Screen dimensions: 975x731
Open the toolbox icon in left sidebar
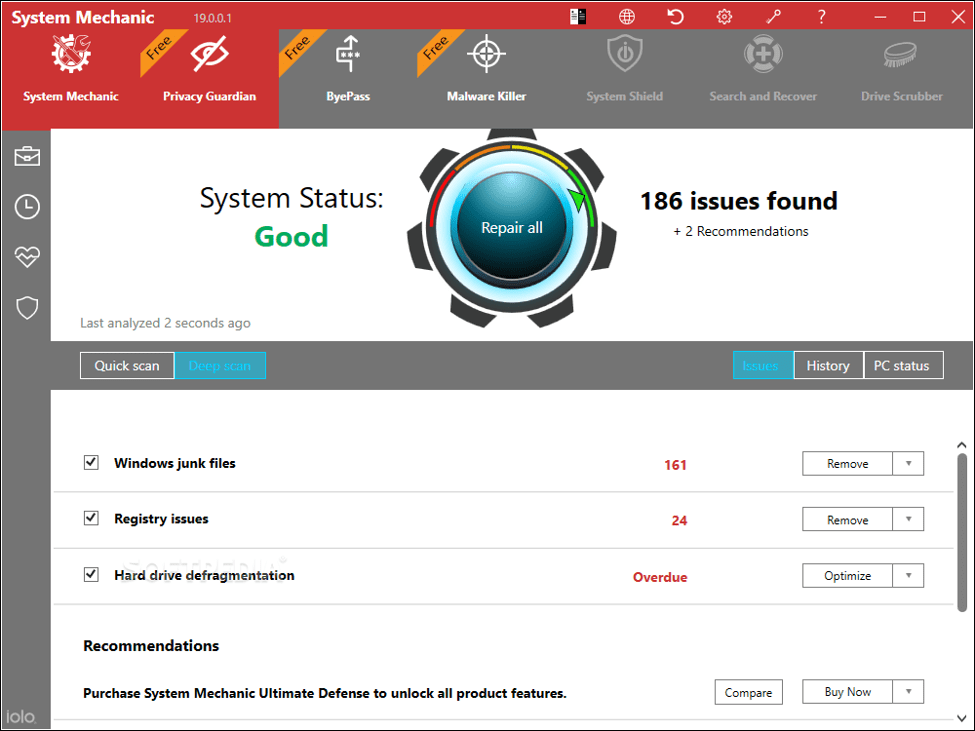tap(26, 156)
